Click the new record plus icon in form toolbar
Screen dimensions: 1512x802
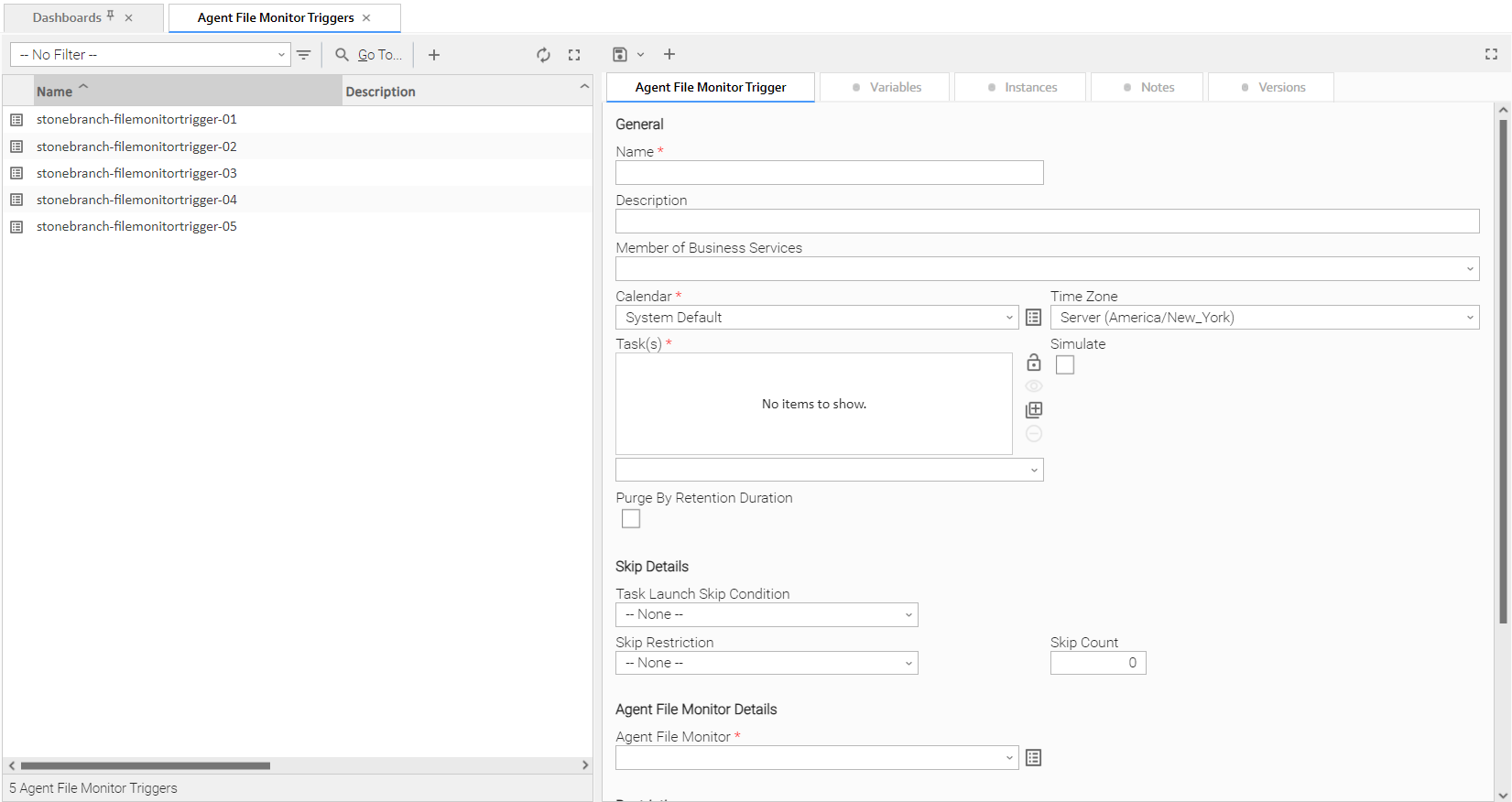pyautogui.click(x=669, y=55)
